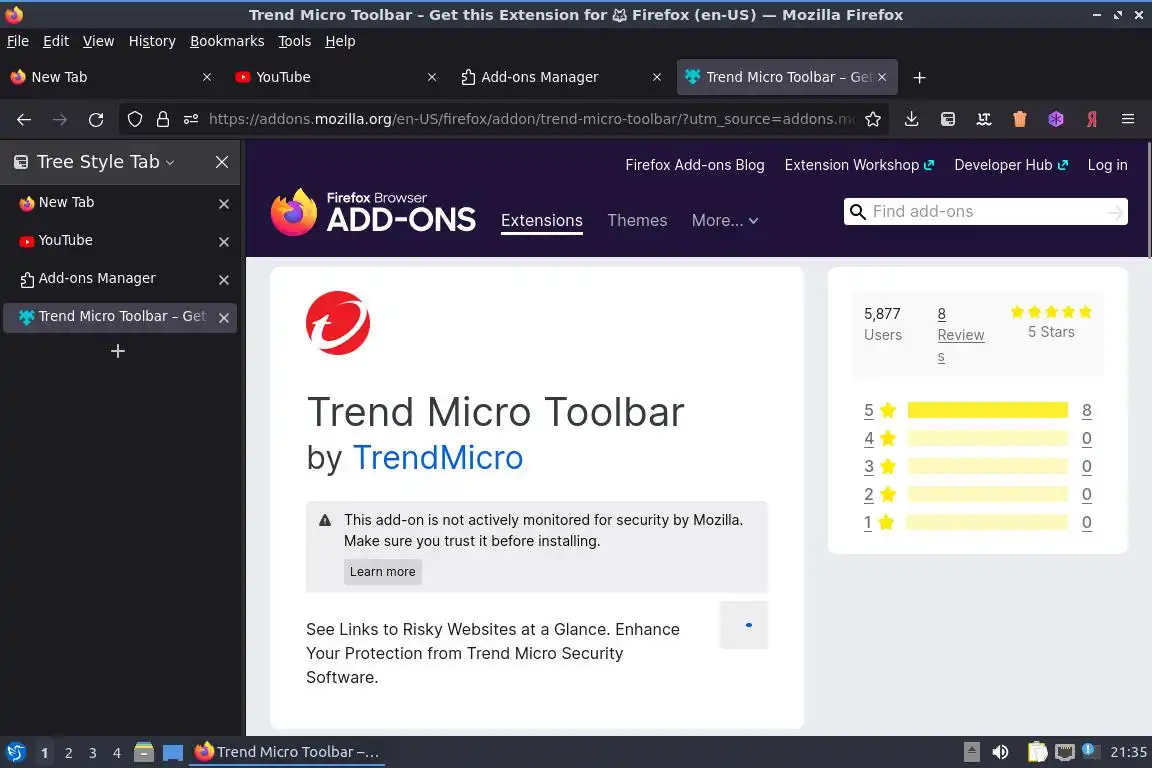Show desktop via blue taskbar icon
This screenshot has width=1152, height=768.
pos(173,752)
